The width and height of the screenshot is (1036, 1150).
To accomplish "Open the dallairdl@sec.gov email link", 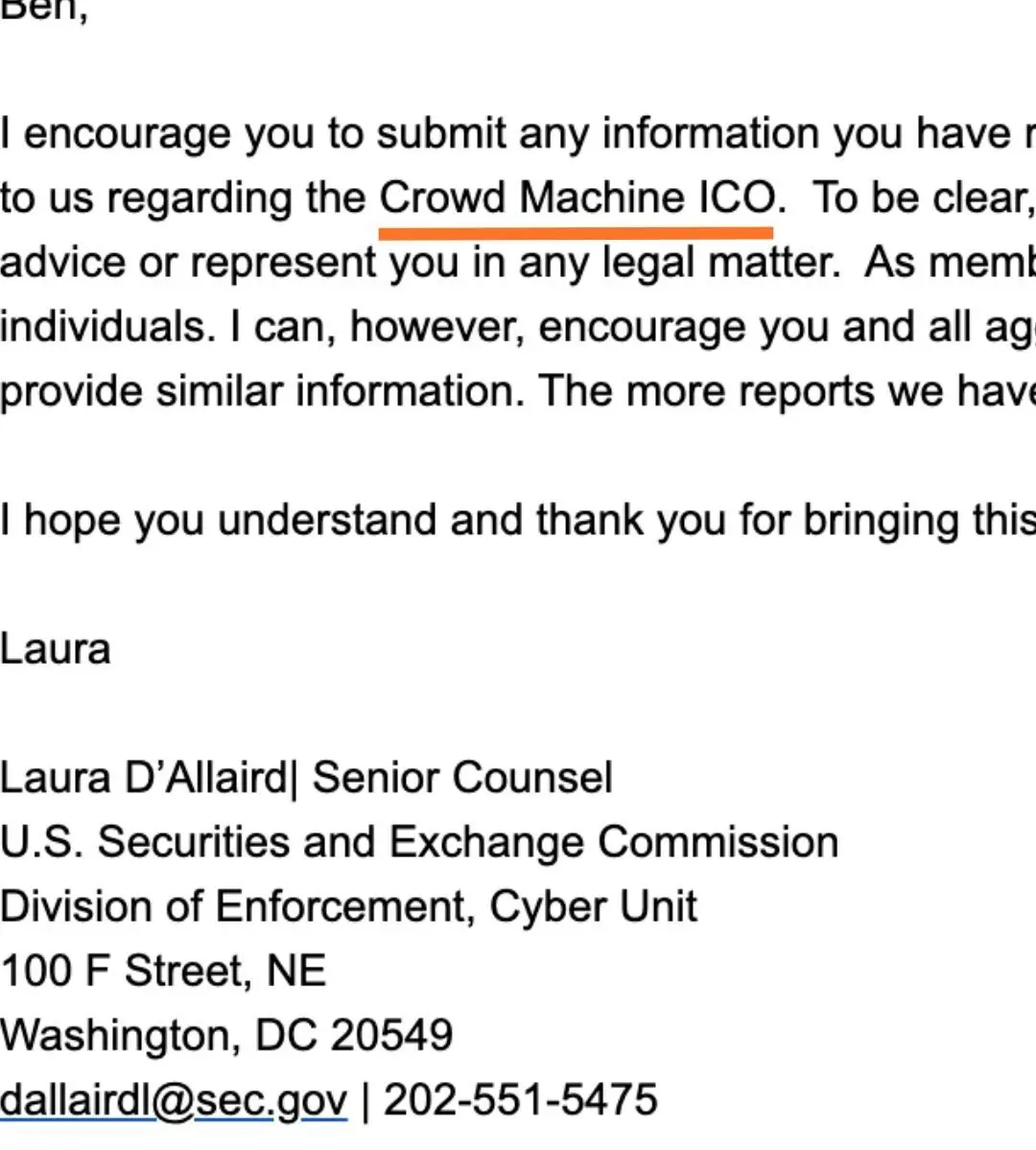I will pyautogui.click(x=174, y=1100).
